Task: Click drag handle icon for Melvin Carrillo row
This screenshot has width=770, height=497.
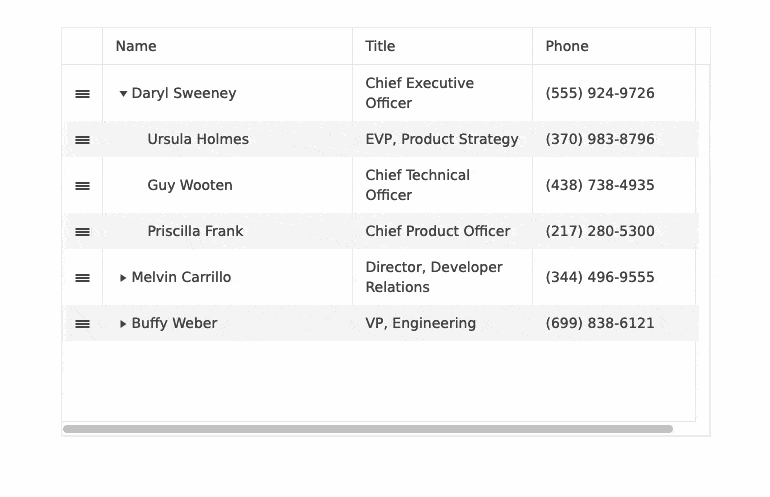Action: coord(83,278)
